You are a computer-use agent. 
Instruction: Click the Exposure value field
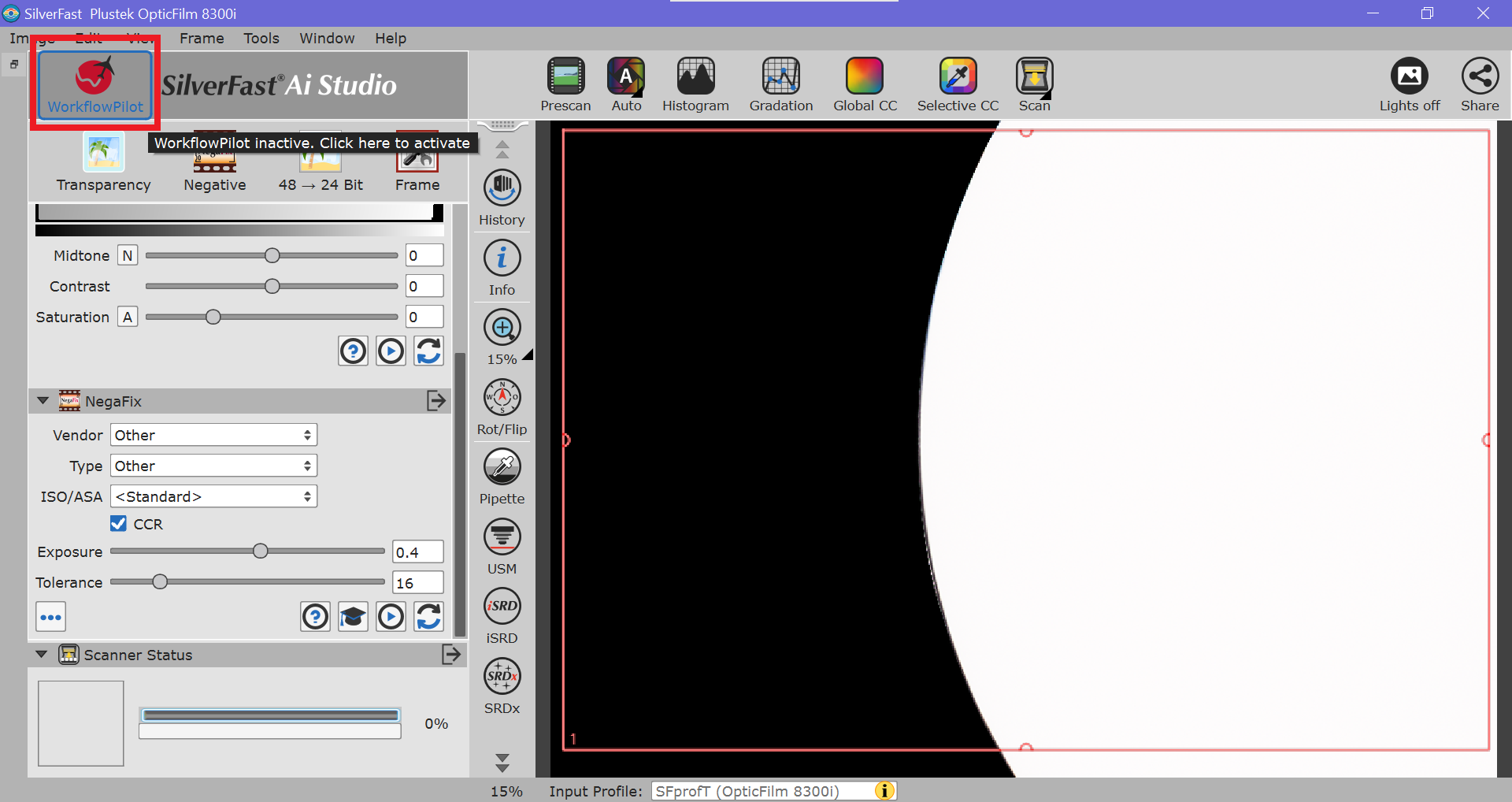click(418, 551)
